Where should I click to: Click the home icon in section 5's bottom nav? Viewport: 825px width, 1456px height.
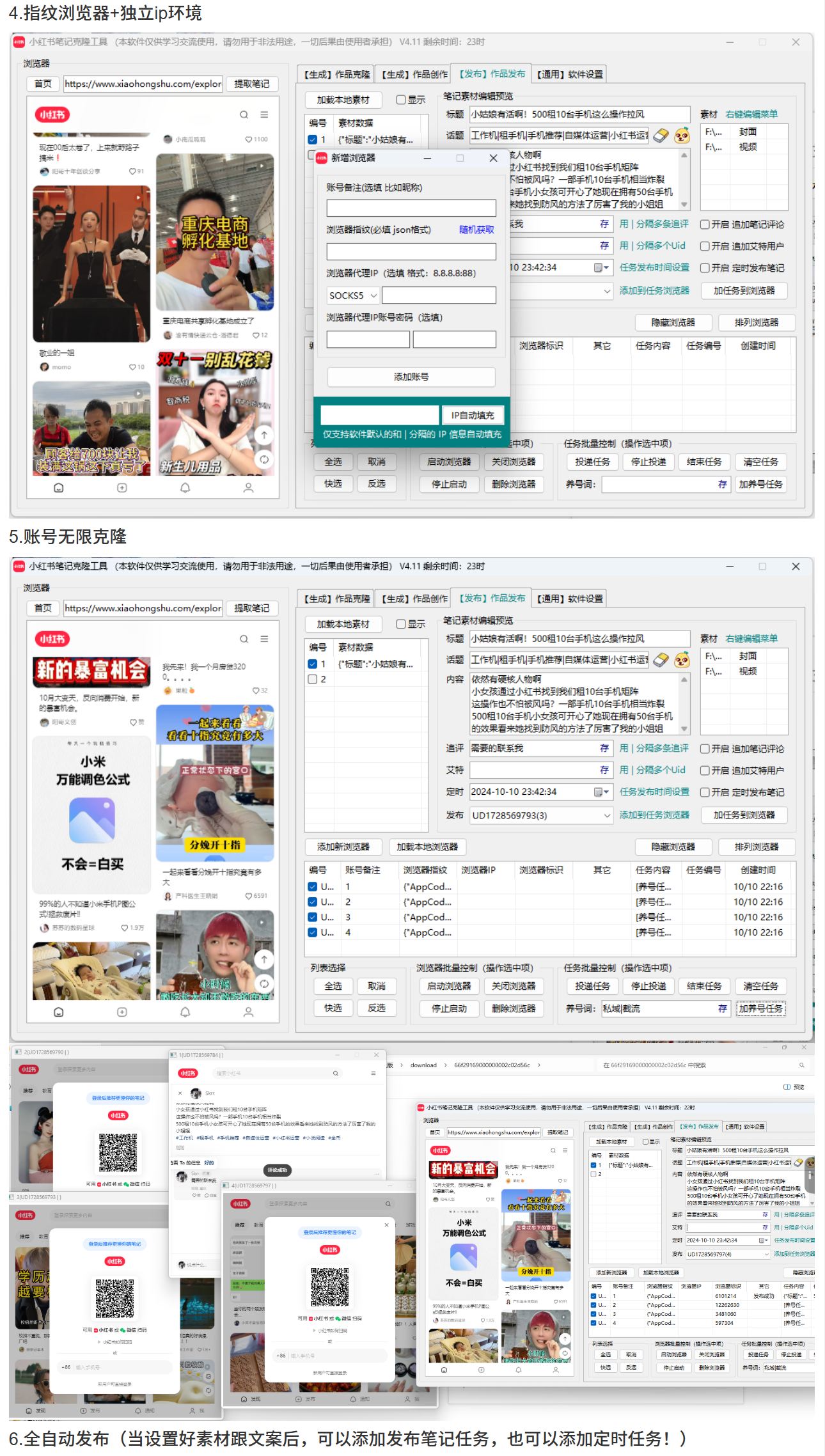coord(58,1012)
